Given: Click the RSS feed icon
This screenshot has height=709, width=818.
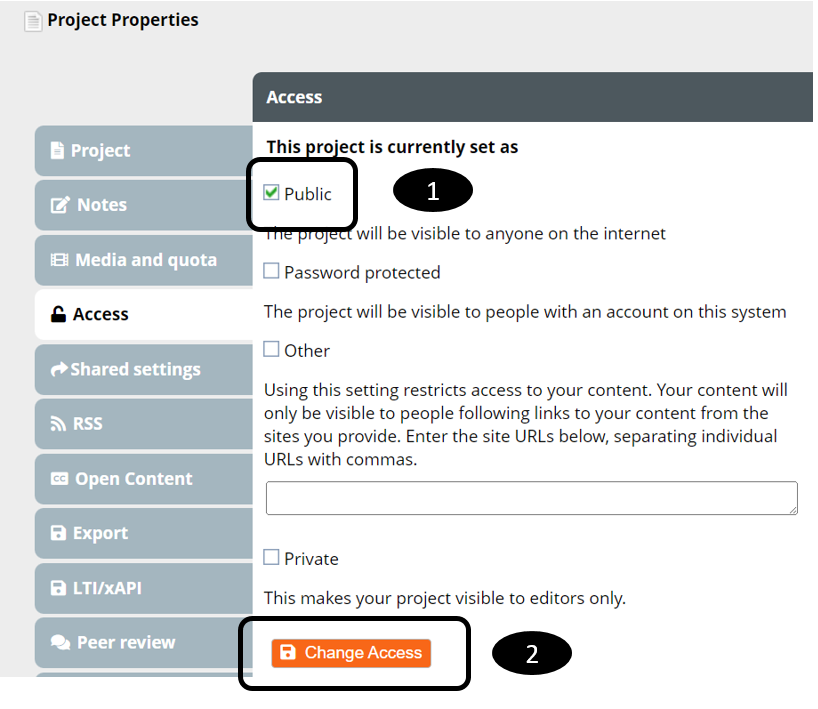Looking at the screenshot, I should coord(58,424).
